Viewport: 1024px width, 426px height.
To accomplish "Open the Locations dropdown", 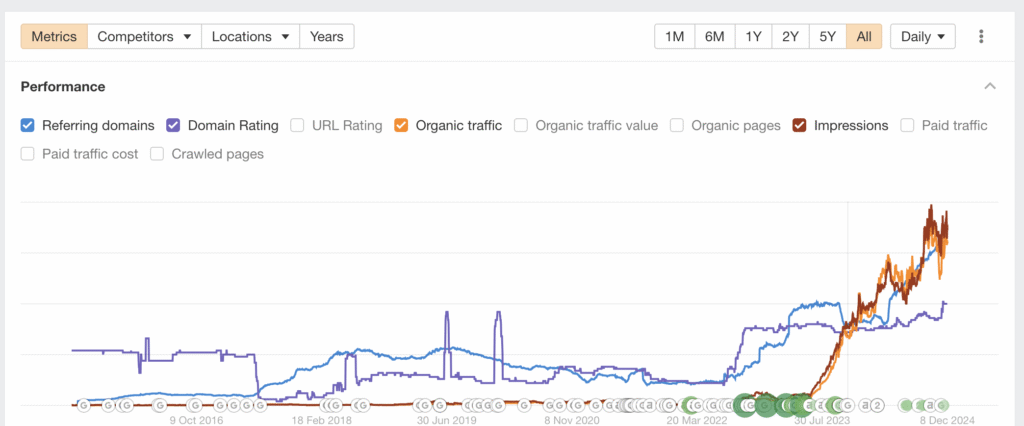I will tap(250, 37).
